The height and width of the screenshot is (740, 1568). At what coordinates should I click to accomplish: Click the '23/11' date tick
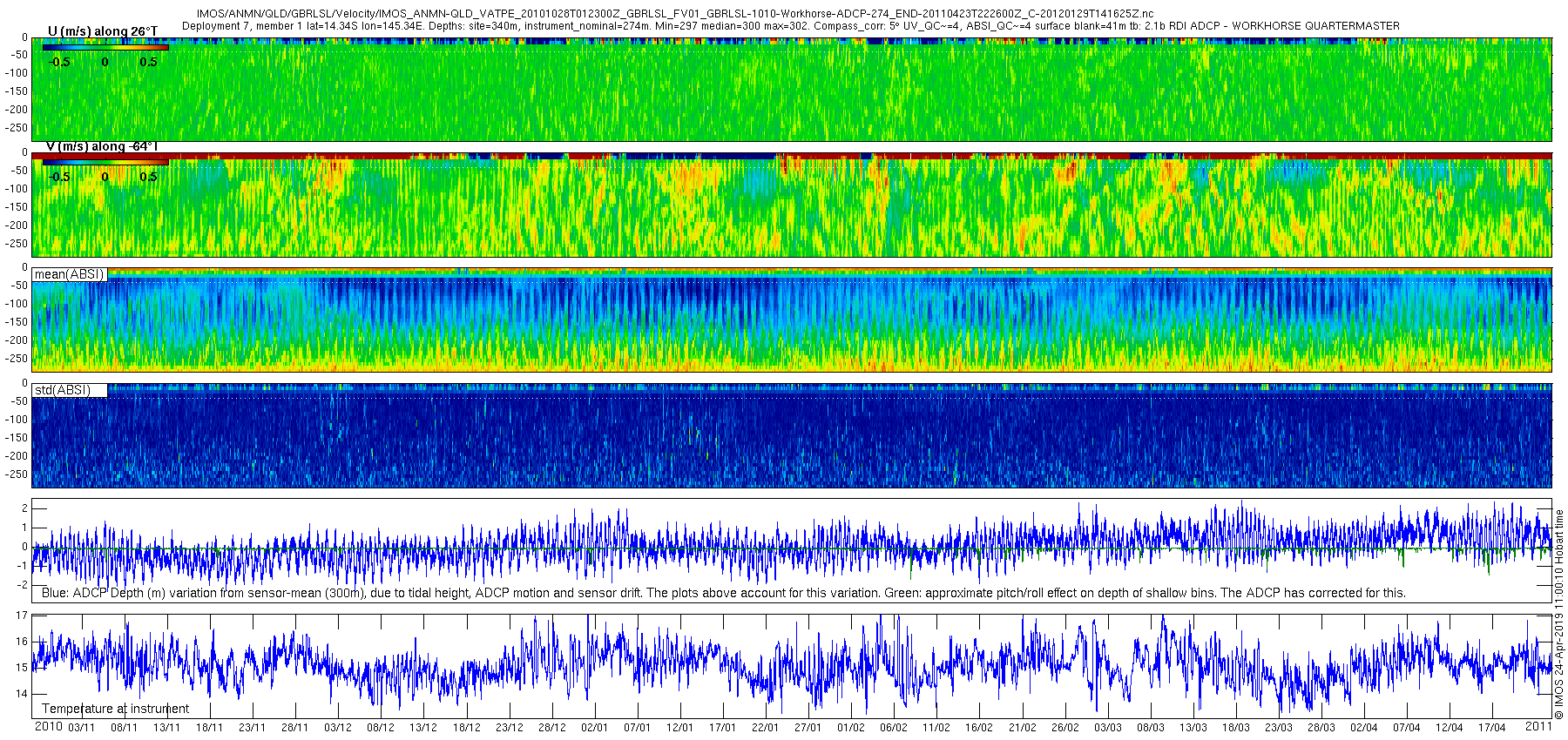(x=253, y=728)
